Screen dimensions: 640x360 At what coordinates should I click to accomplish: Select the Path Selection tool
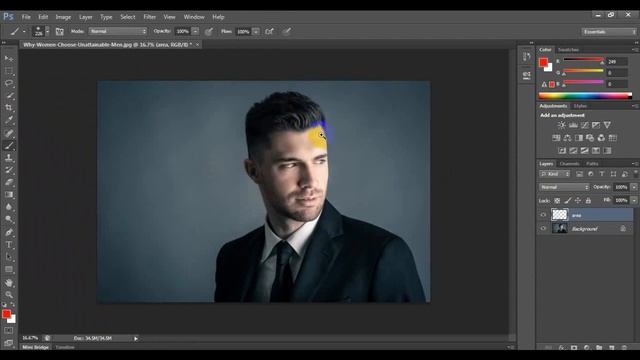9,257
